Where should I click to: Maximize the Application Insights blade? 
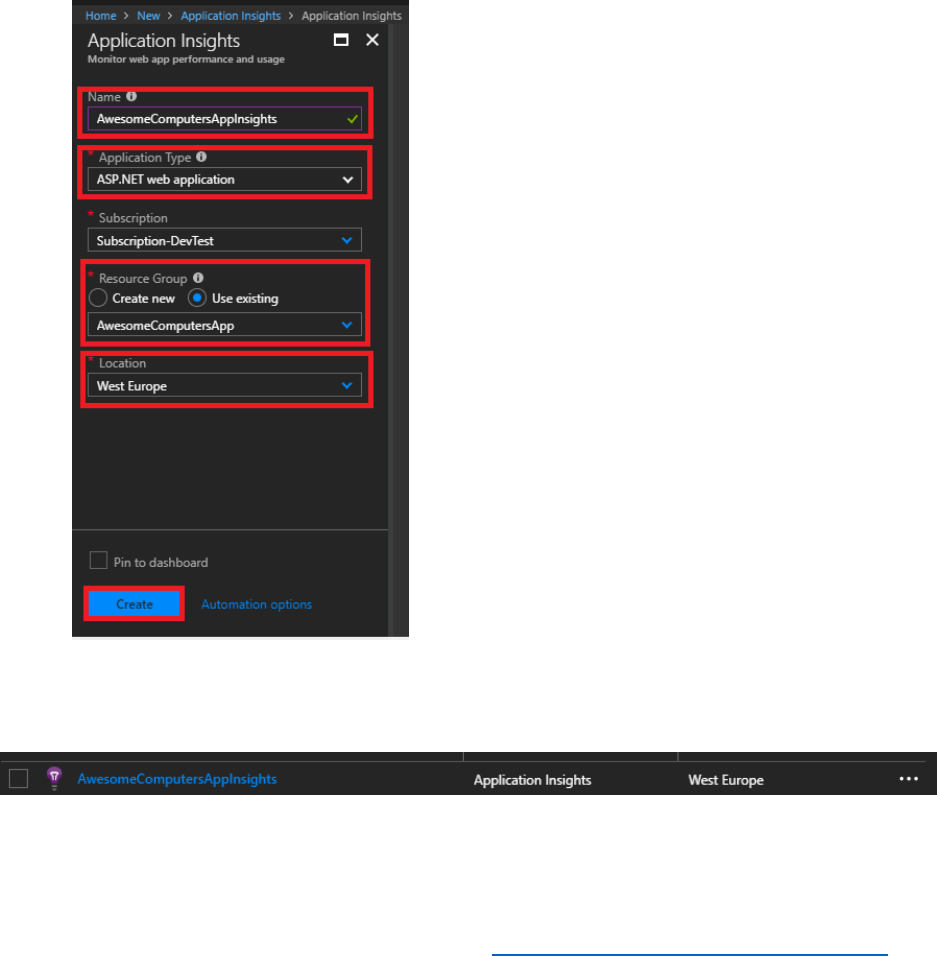click(341, 40)
